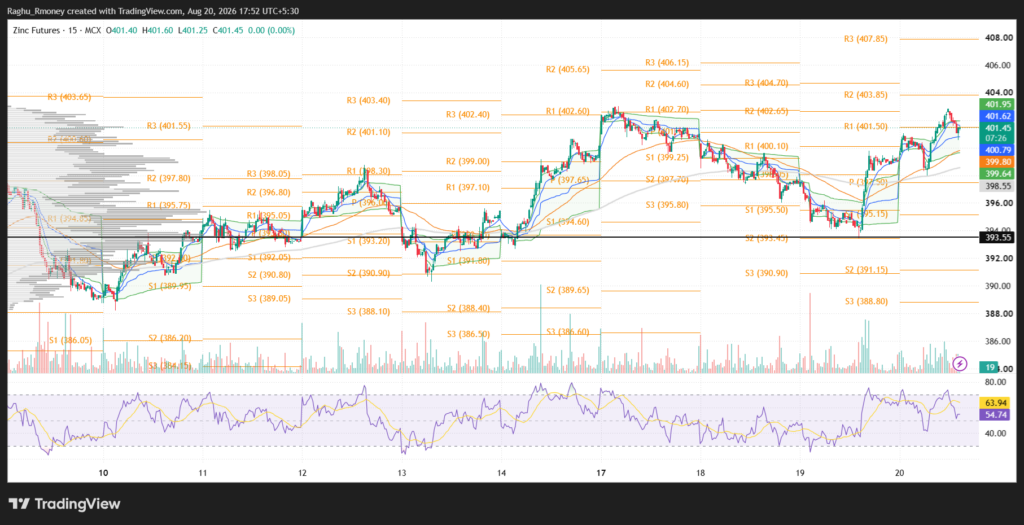Click the 386.00 price axis label
The image size is (1024, 525).
tap(999, 341)
